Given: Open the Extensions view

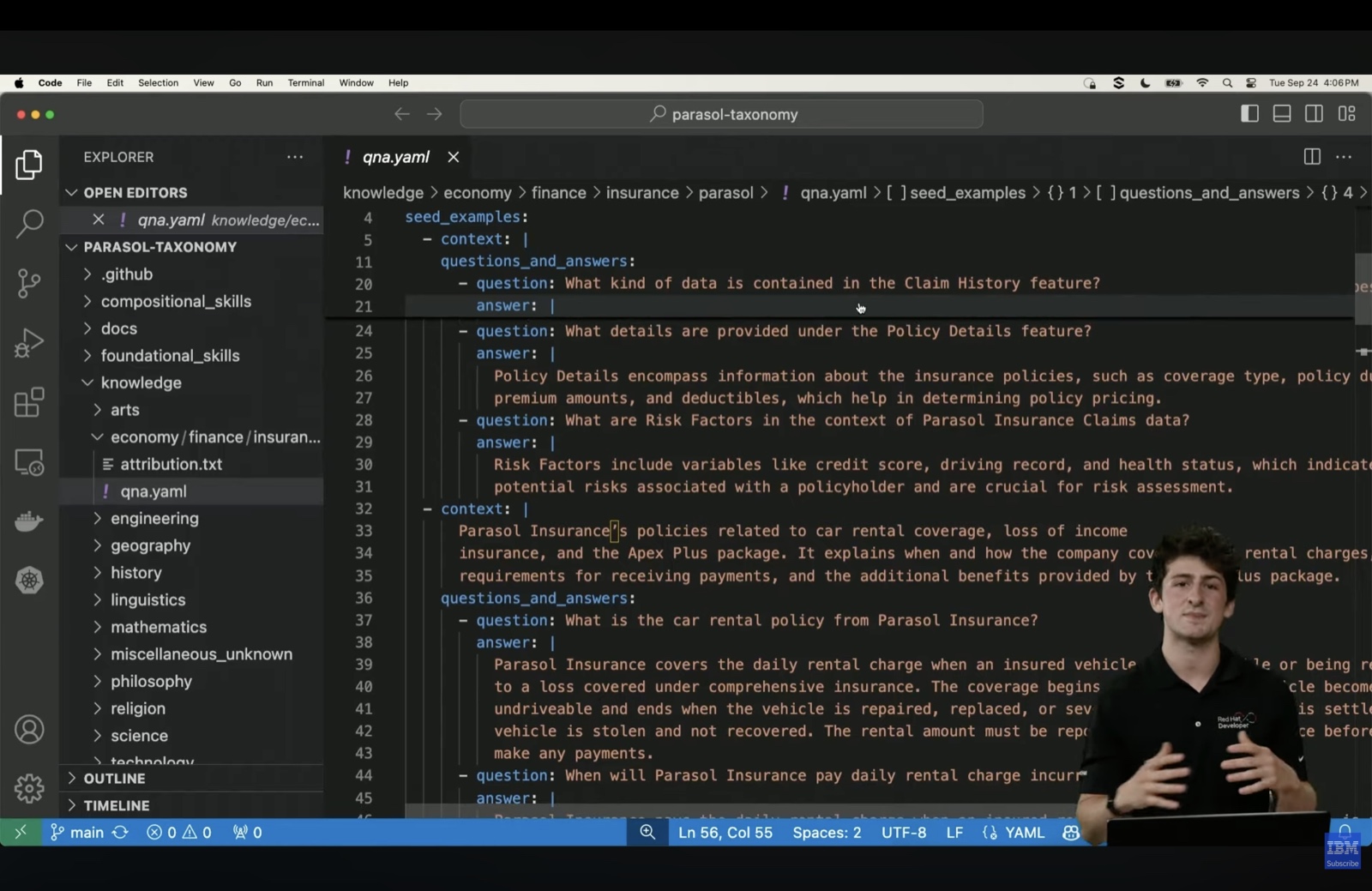Looking at the screenshot, I should click(x=29, y=402).
